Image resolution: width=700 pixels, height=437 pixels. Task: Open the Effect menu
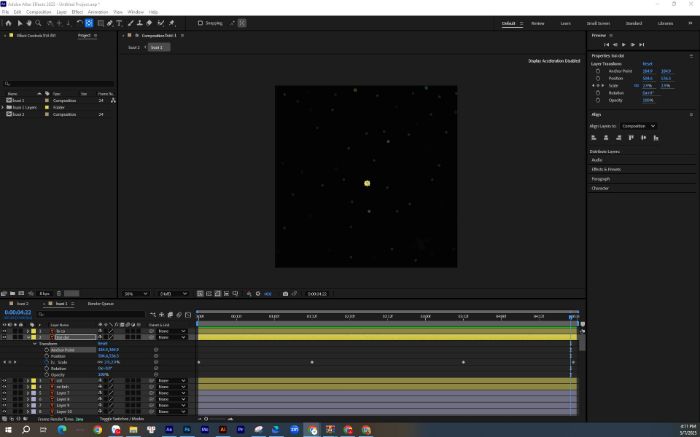[77, 12]
